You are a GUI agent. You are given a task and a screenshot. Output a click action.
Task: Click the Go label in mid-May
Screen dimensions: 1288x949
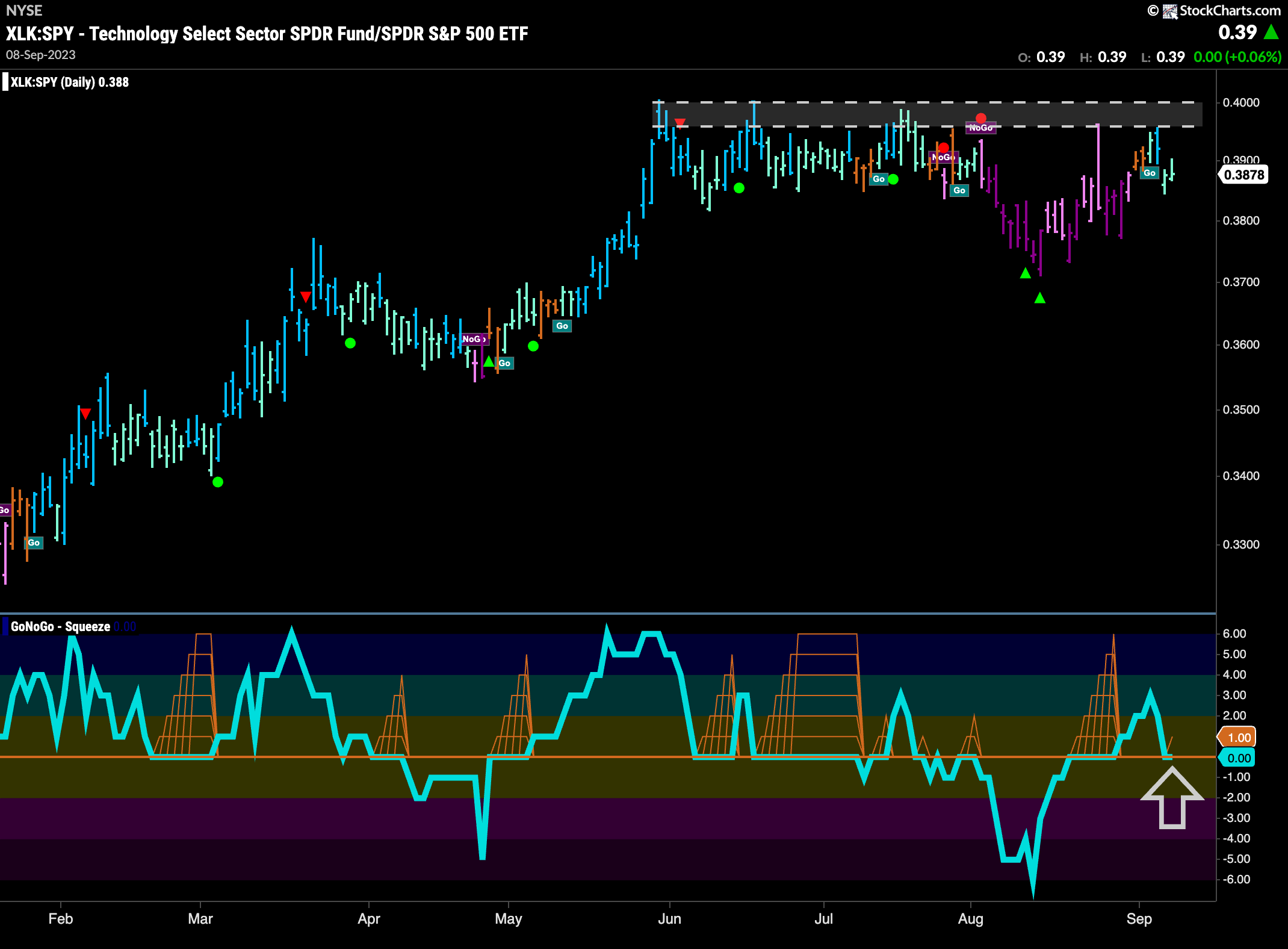pyautogui.click(x=562, y=326)
